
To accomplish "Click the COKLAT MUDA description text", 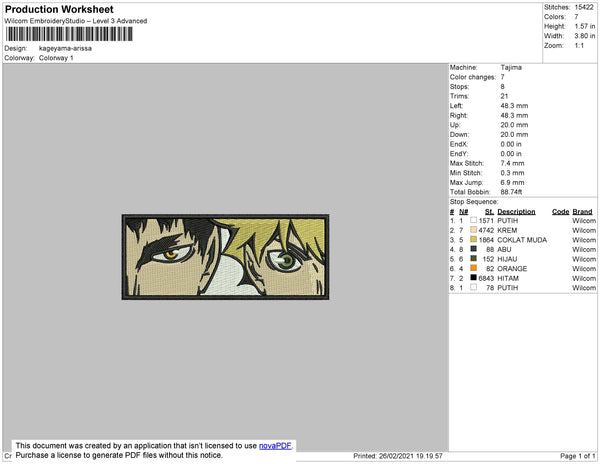I will pos(522,240).
